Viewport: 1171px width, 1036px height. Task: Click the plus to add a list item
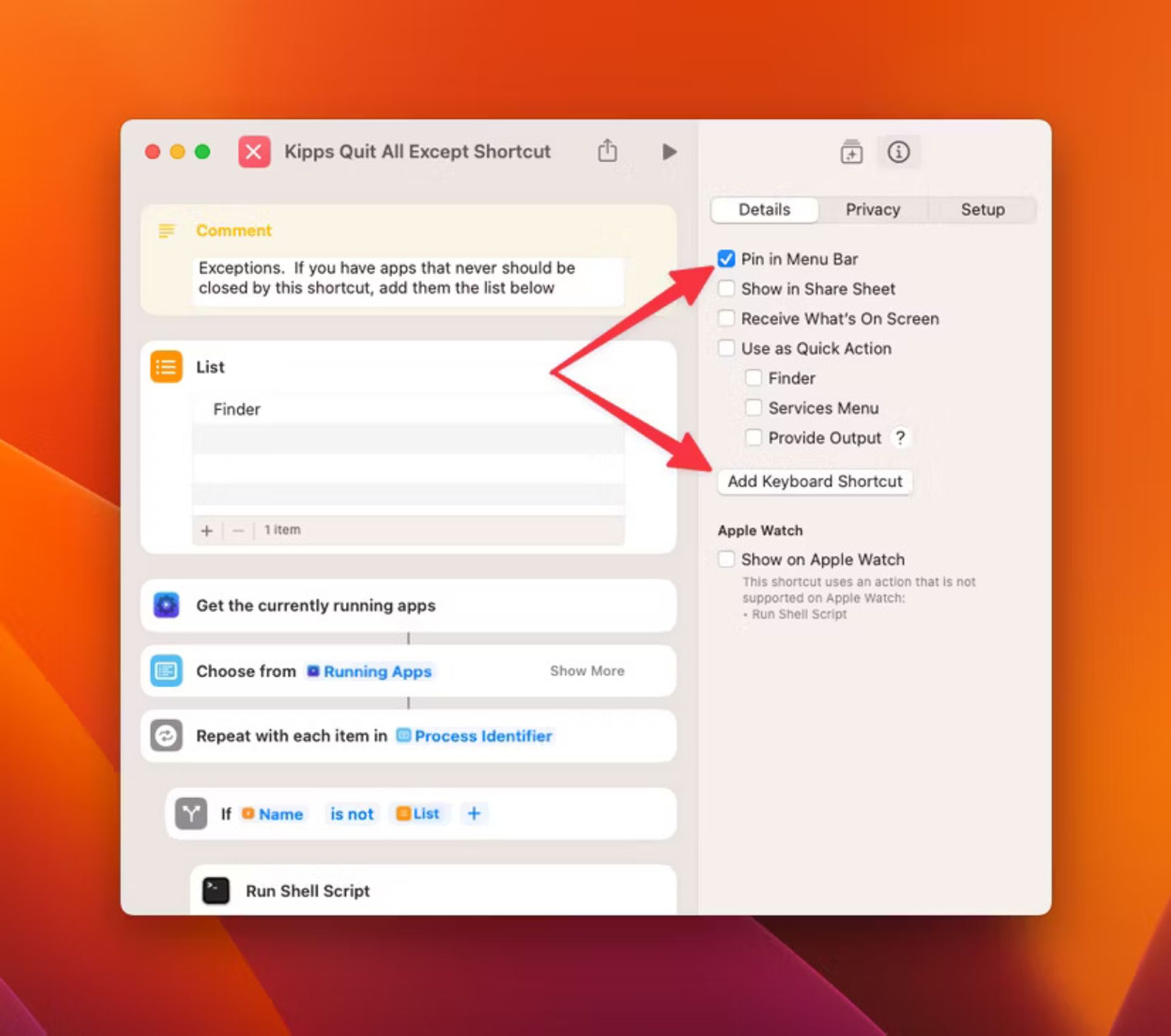coord(207,530)
